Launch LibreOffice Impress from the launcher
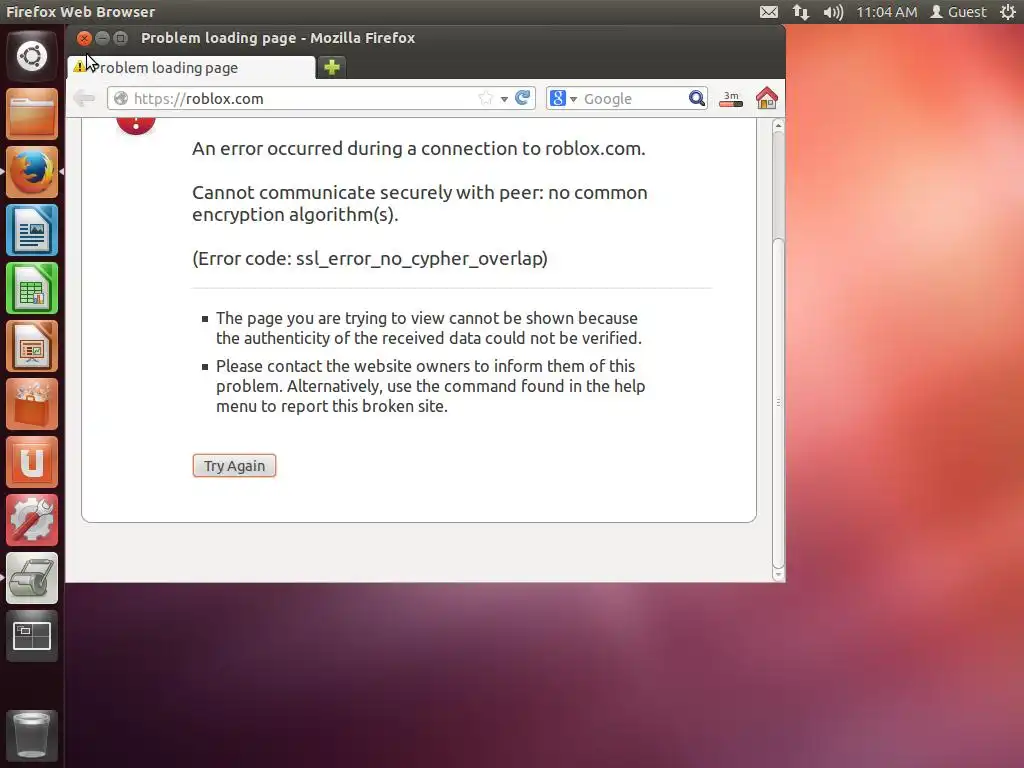The width and height of the screenshot is (1024, 768). coord(32,346)
